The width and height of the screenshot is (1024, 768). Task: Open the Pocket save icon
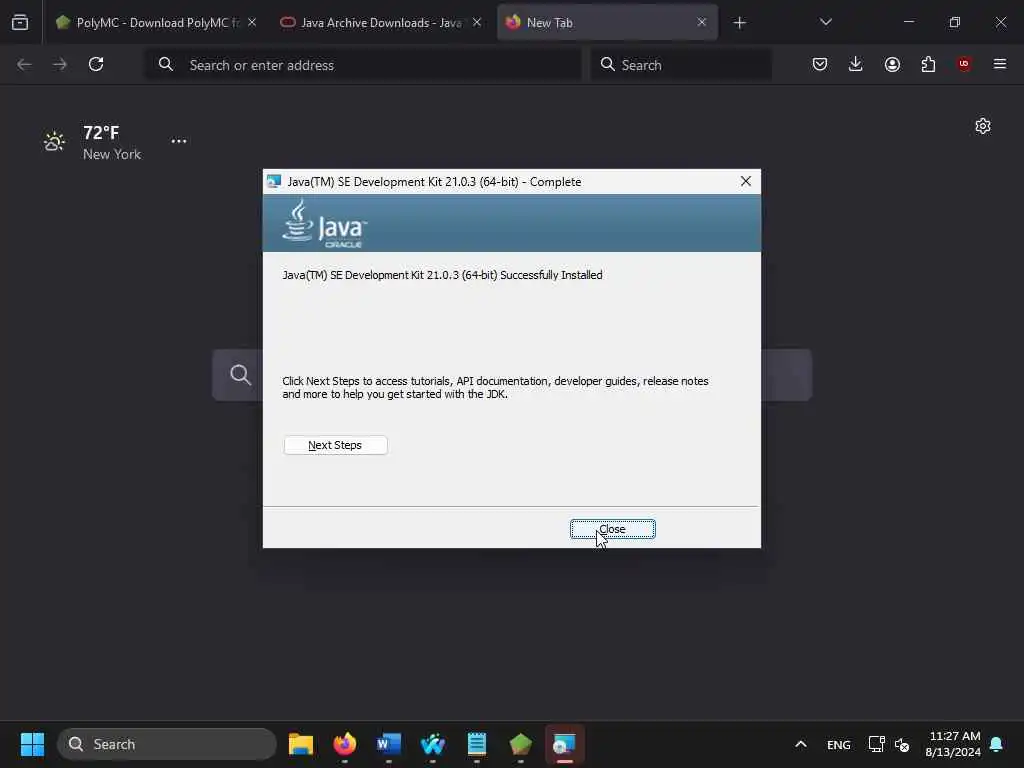[x=820, y=64]
